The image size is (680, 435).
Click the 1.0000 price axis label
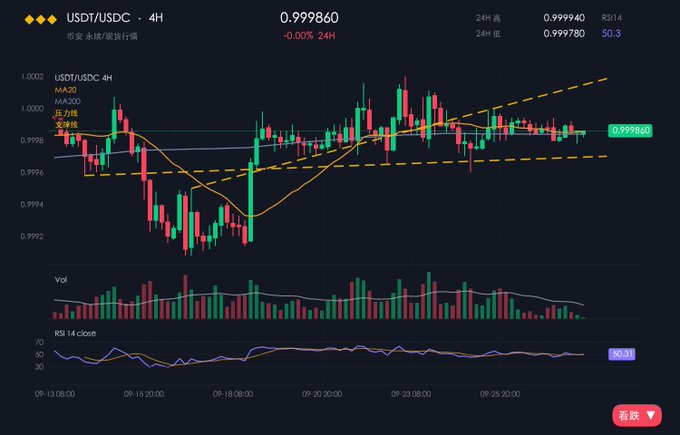coord(33,108)
